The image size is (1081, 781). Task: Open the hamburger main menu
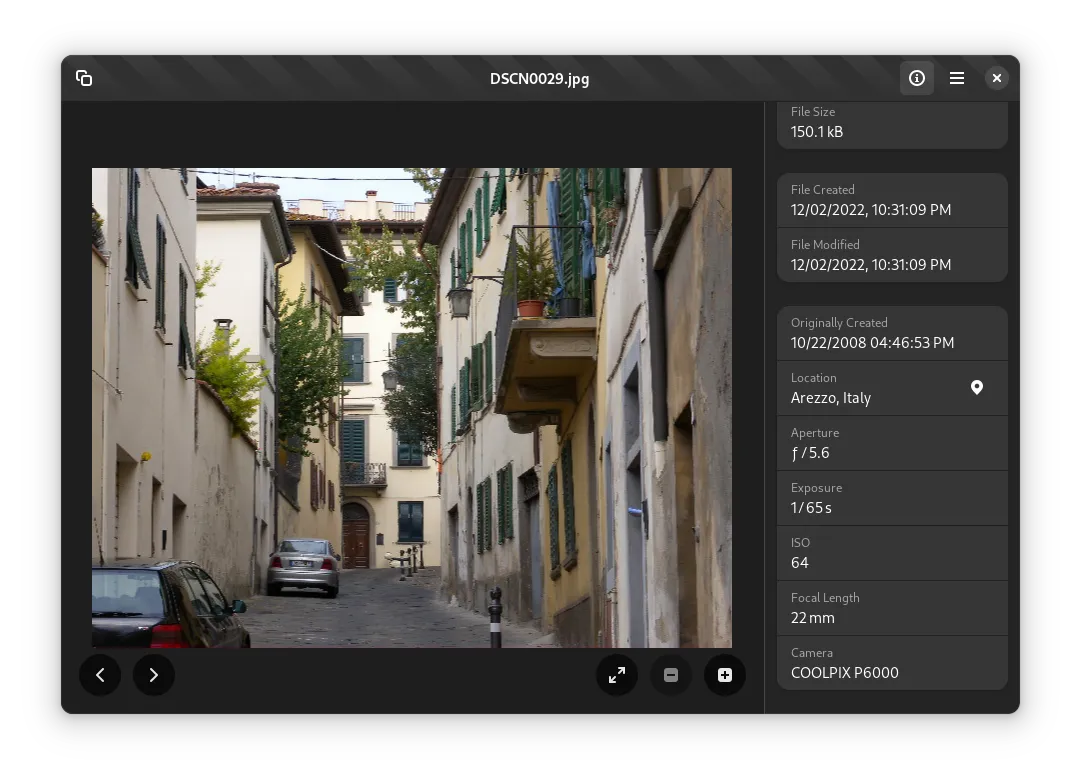(957, 78)
